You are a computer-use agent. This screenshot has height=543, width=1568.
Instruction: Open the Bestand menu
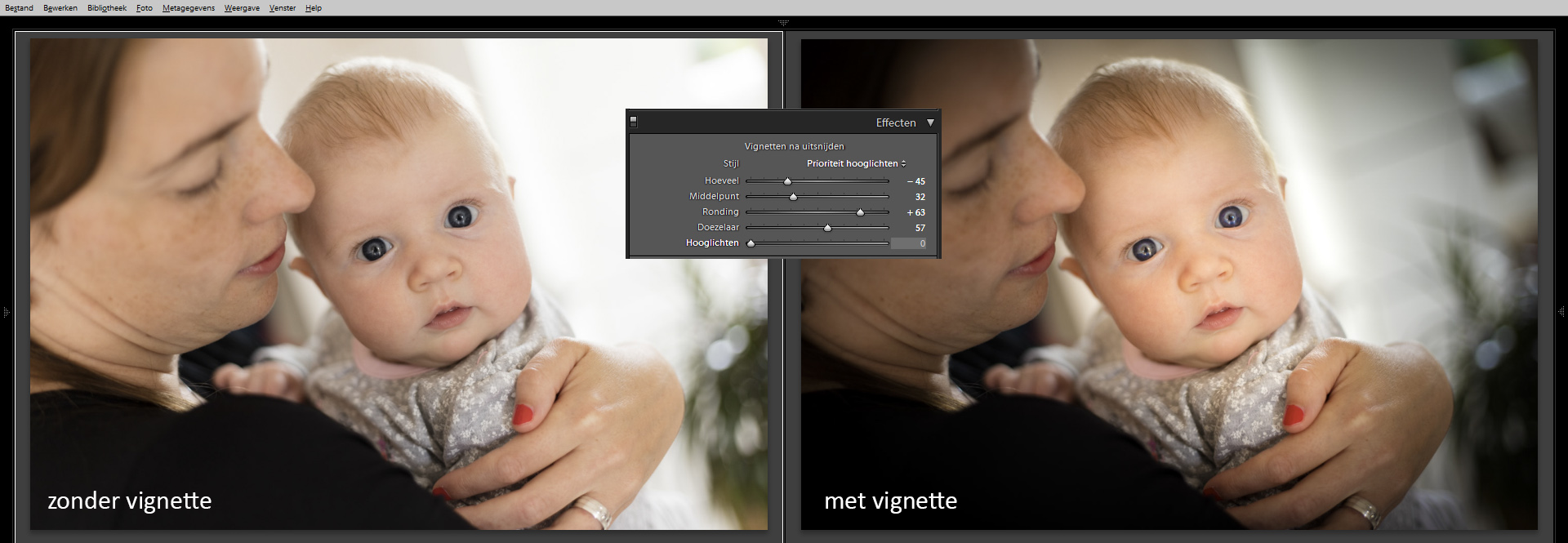(19, 8)
